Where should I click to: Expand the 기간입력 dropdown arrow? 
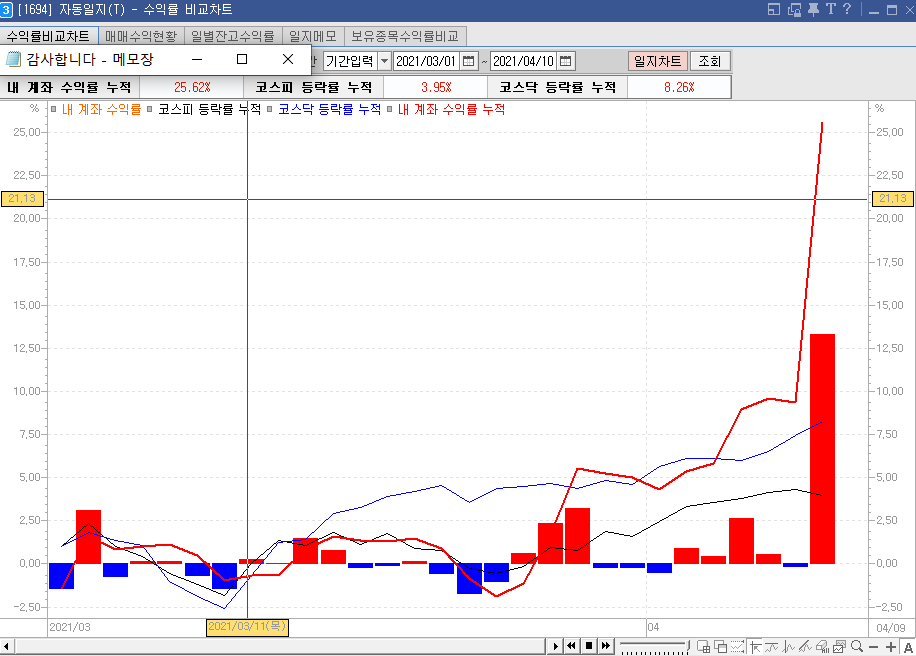pos(384,61)
